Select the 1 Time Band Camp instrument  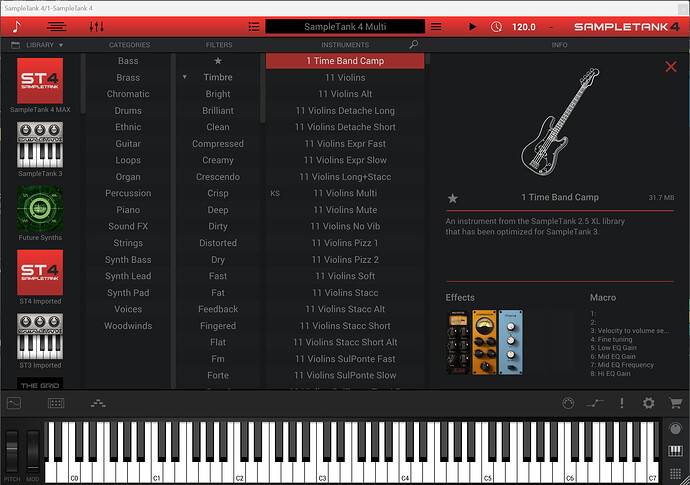pyautogui.click(x=345, y=61)
